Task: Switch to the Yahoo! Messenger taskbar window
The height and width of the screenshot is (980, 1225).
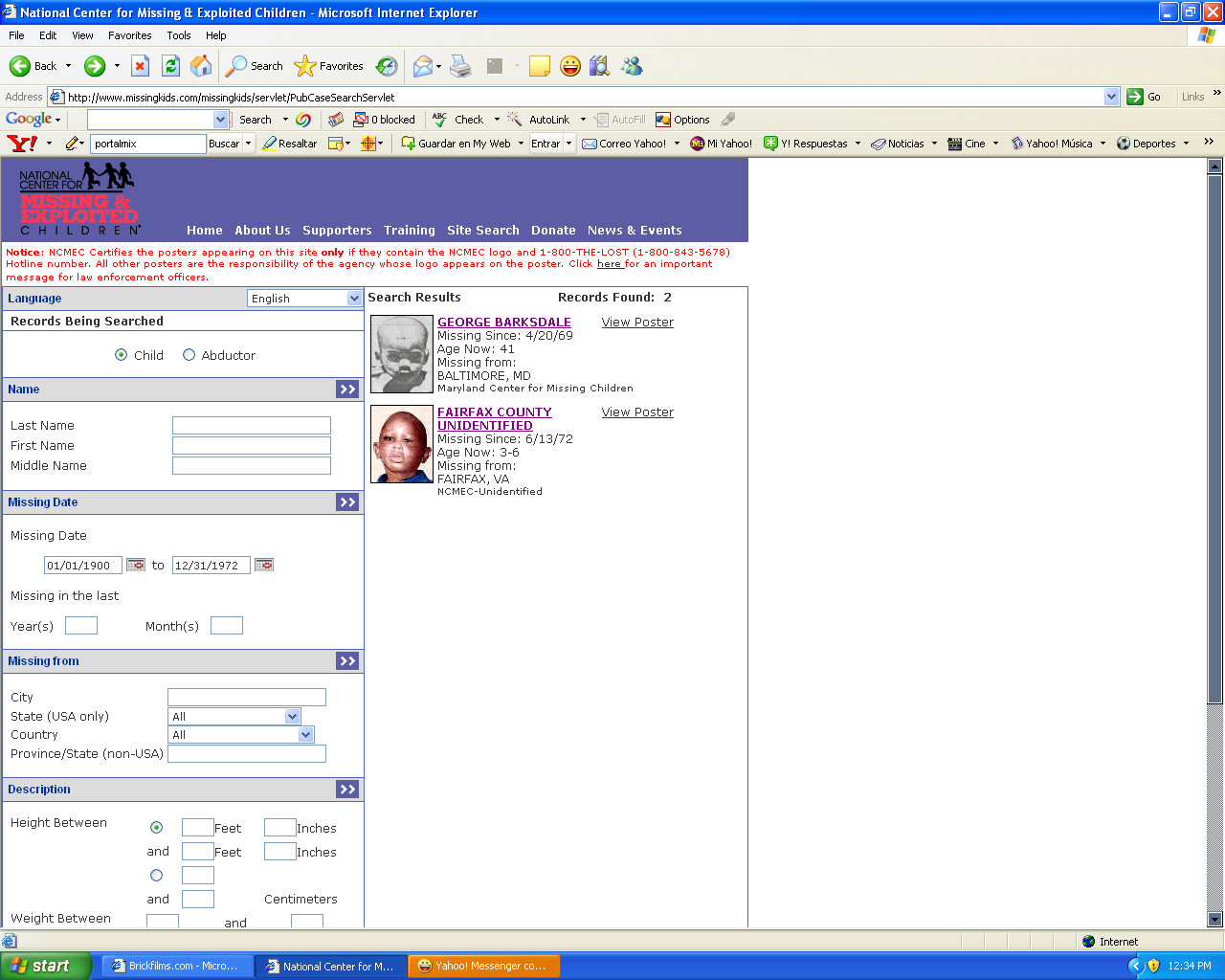Action: (x=483, y=966)
